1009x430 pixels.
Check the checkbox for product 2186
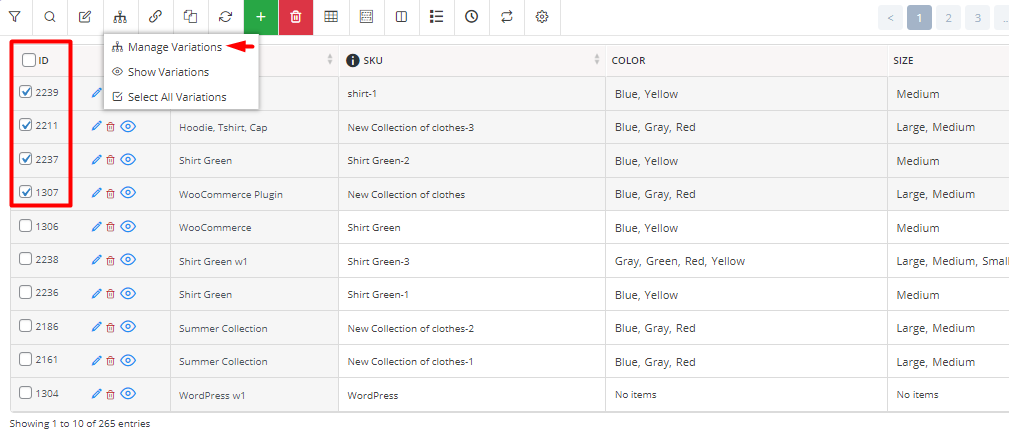26,326
